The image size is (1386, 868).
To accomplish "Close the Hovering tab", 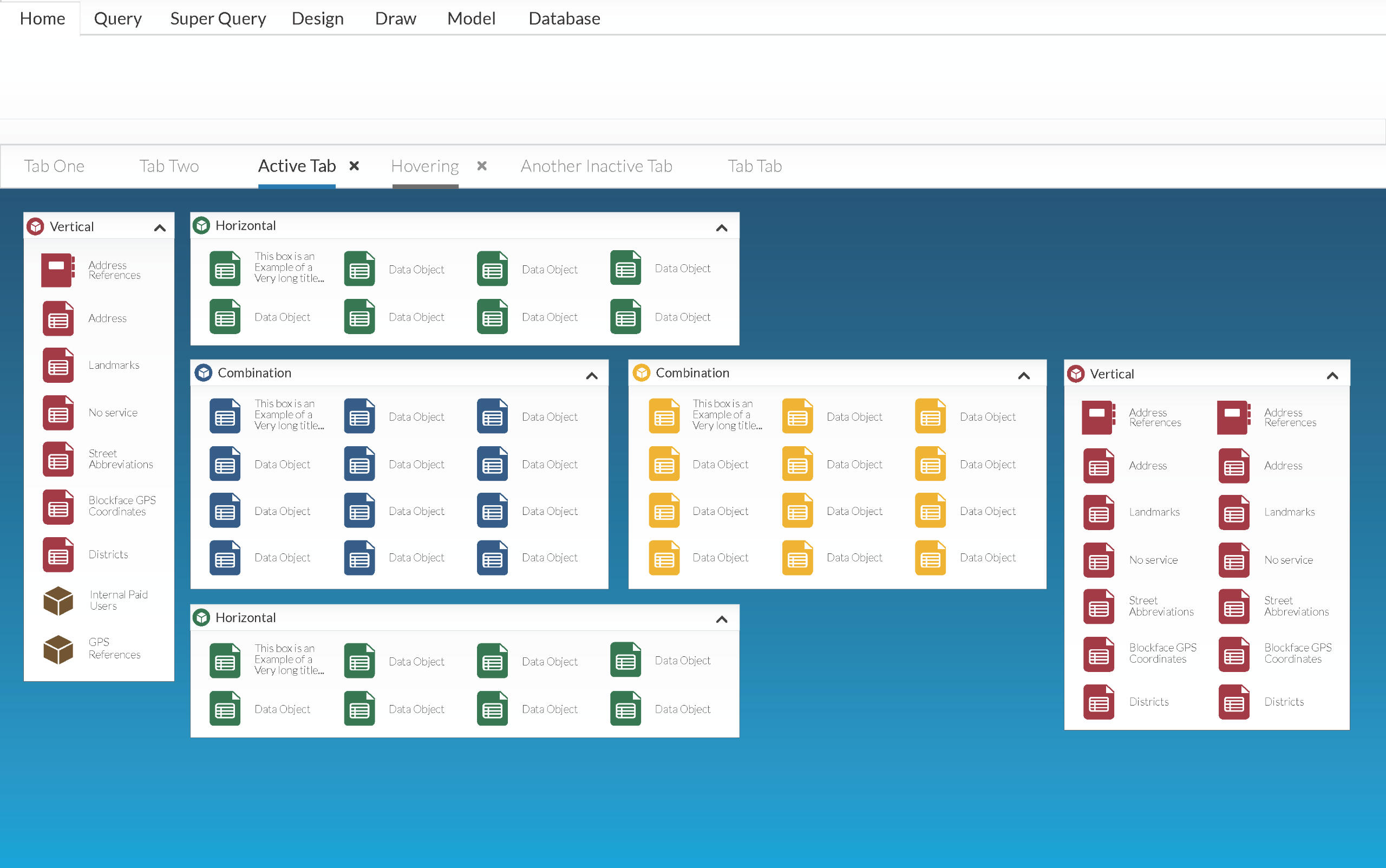I will click(x=482, y=166).
